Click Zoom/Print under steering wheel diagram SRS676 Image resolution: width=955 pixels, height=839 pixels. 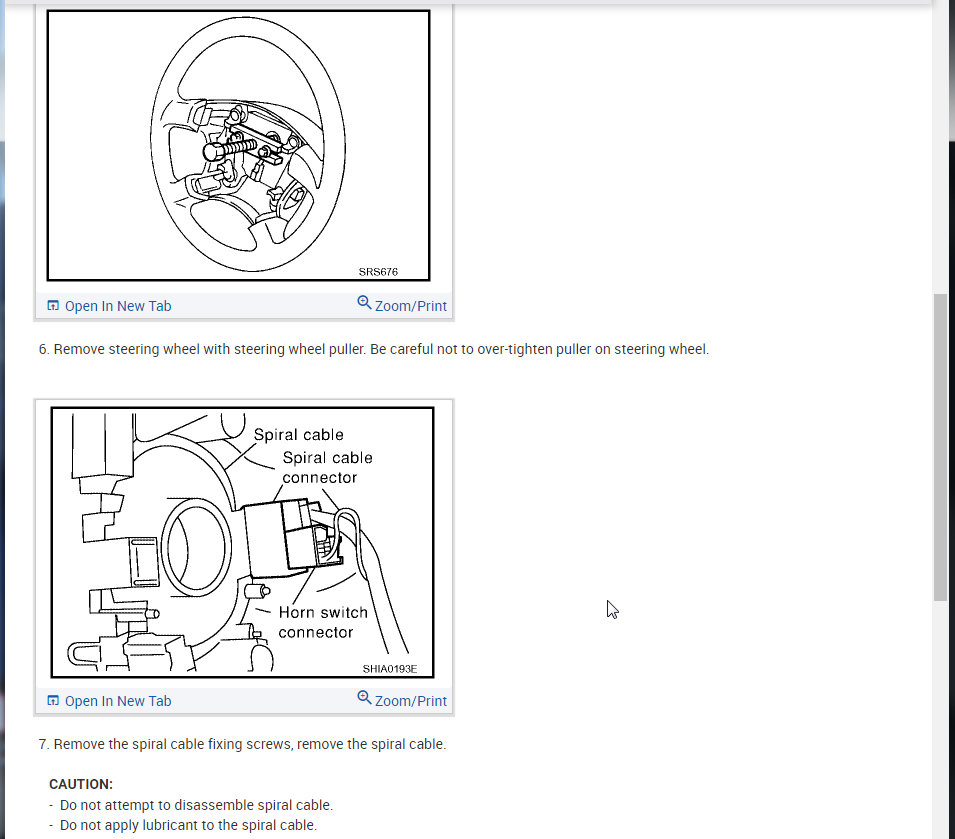coord(402,305)
